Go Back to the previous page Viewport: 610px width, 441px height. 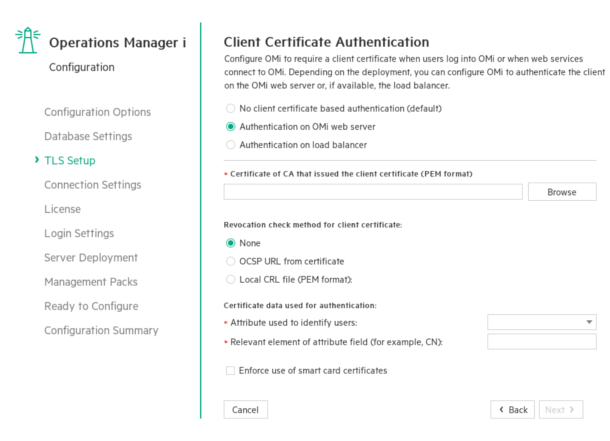(x=512, y=410)
